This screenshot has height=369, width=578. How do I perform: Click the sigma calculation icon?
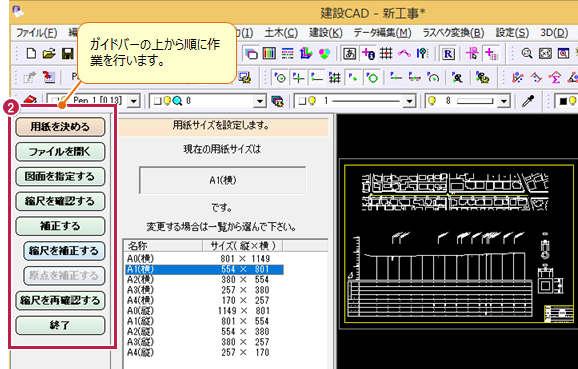(554, 77)
